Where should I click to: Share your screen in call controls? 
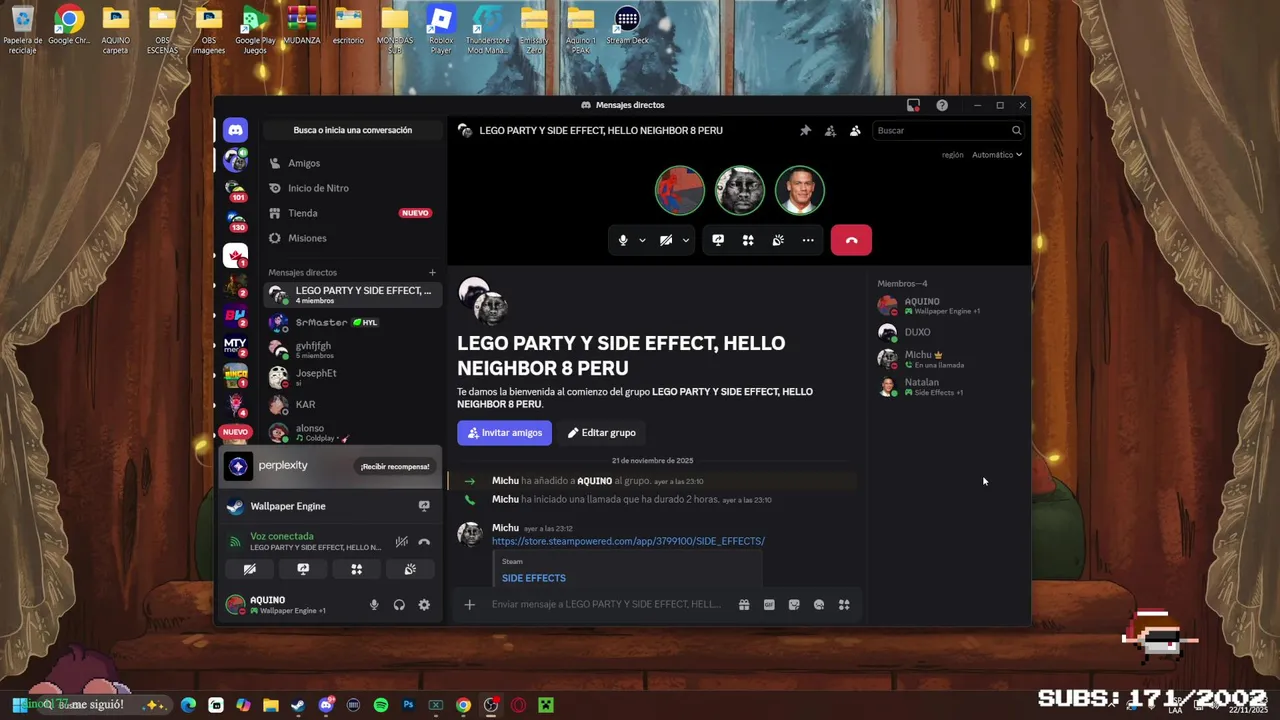(x=718, y=240)
